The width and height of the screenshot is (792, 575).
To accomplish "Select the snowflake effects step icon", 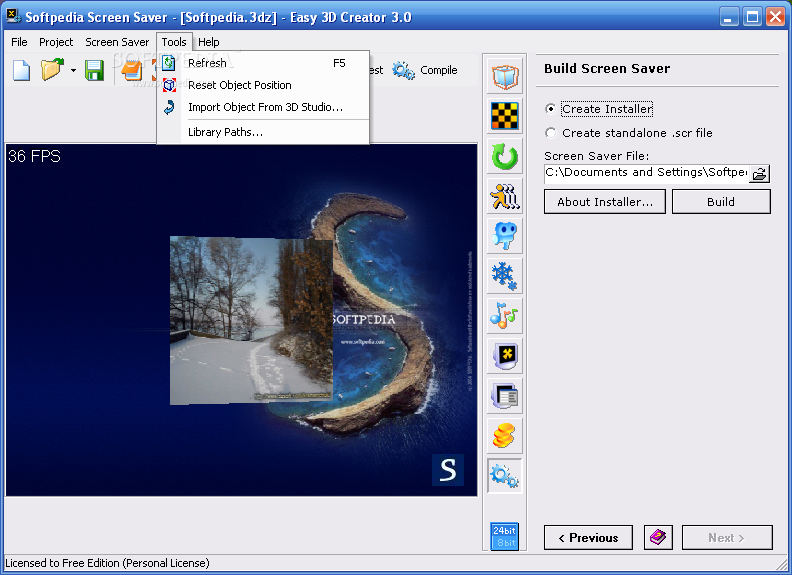I will 505,276.
